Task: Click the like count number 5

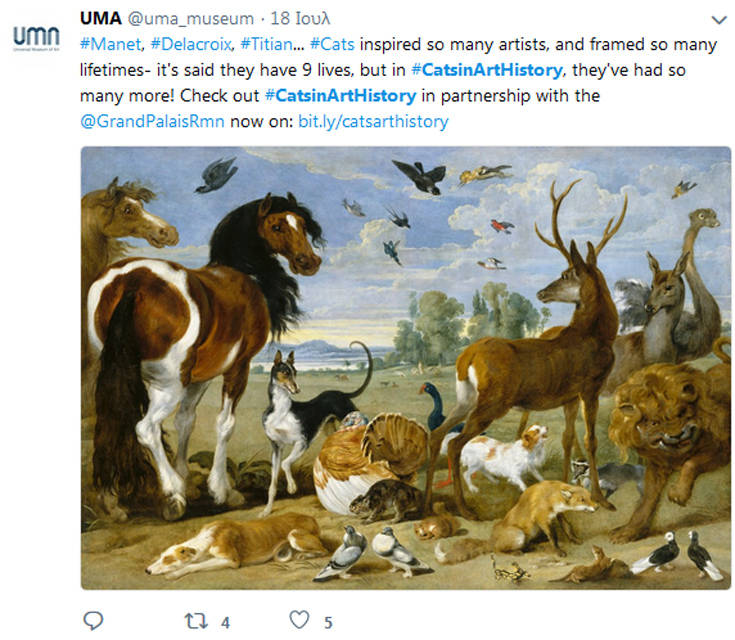Action: [327, 622]
